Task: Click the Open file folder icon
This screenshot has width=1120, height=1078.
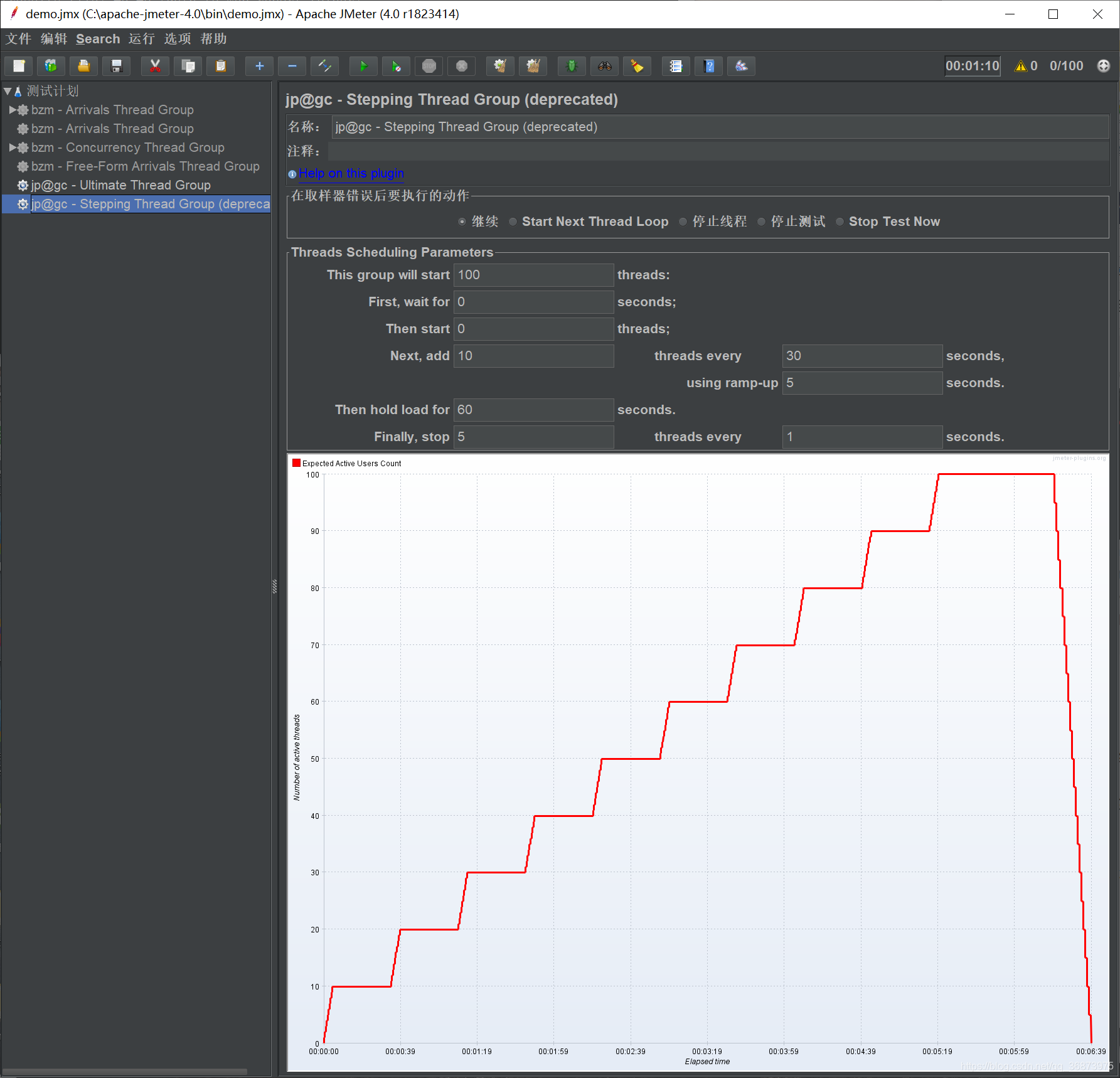Action: coord(83,66)
